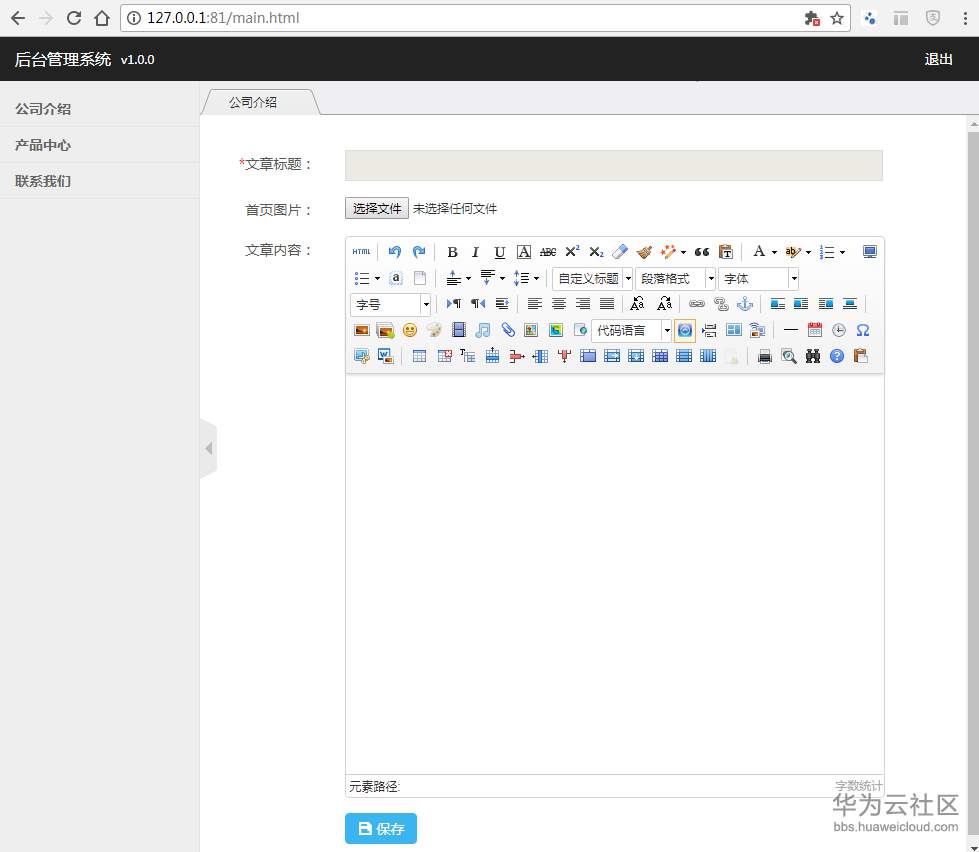The image size is (979, 852).
Task: Open the scrawl palette tool
Action: [x=434, y=330]
